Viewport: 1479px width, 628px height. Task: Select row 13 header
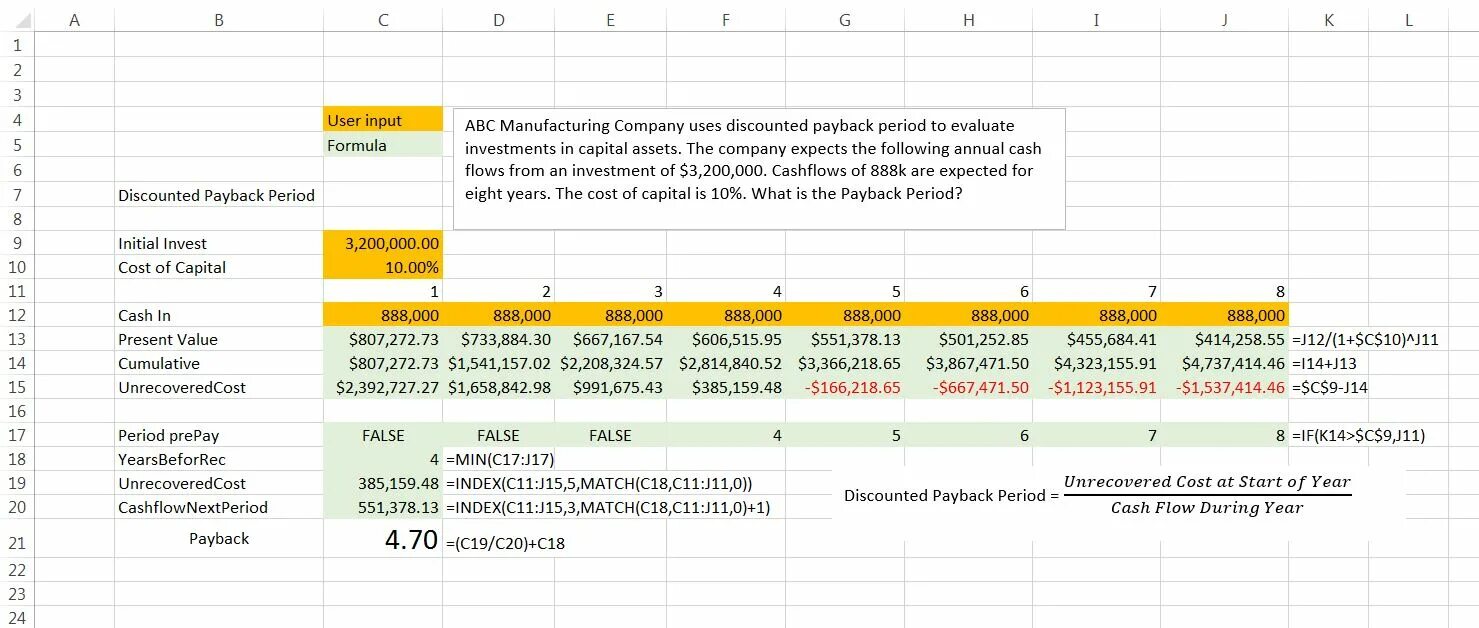pyautogui.click(x=17, y=339)
